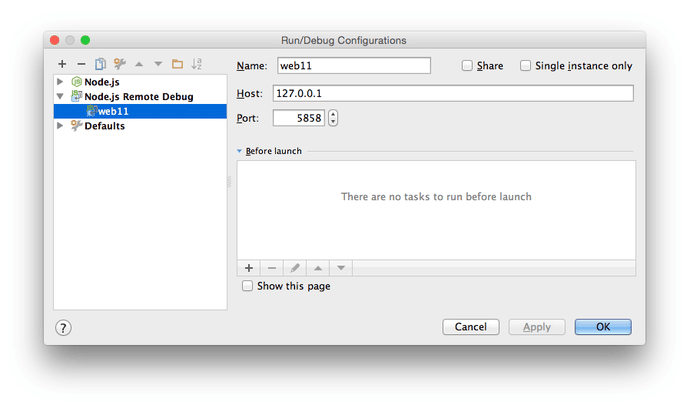This screenshot has width=700, height=402.
Task: Enable the Share checkbox
Action: tap(467, 66)
